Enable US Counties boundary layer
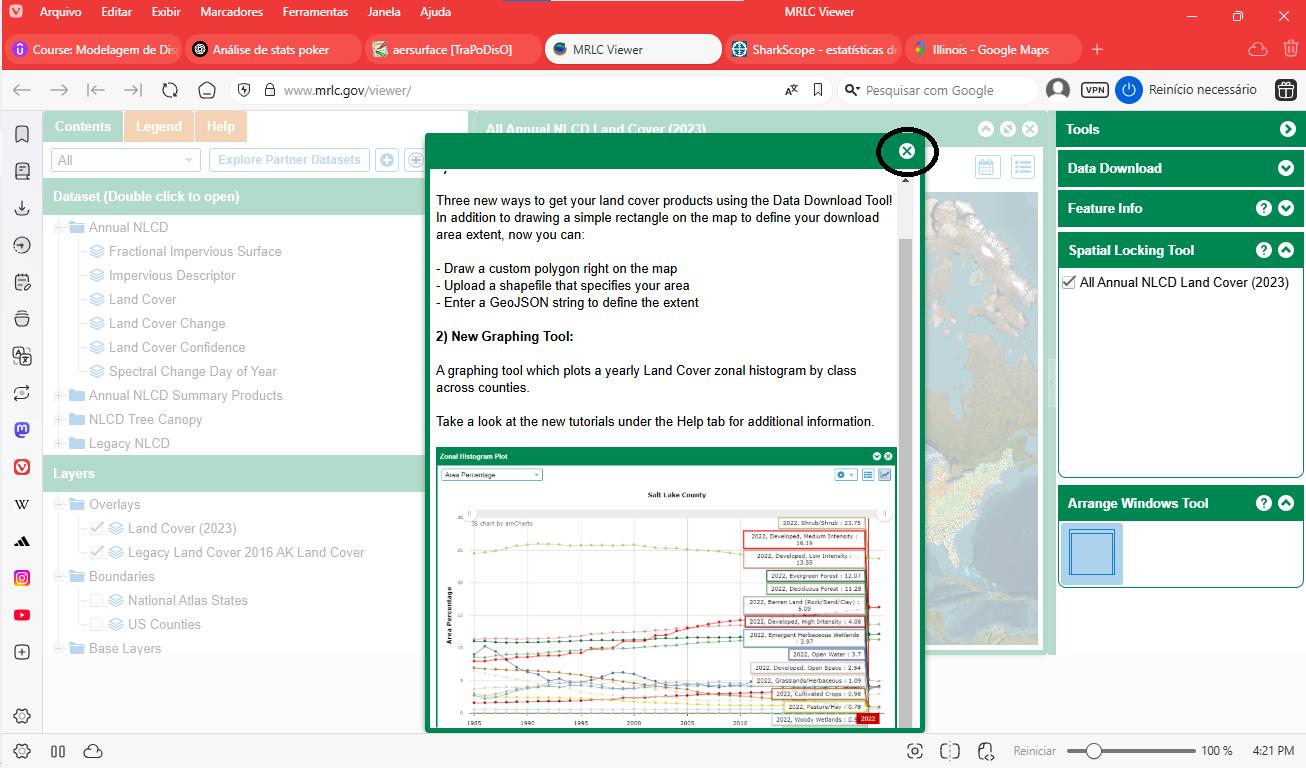The image size is (1306, 768). (x=97, y=624)
